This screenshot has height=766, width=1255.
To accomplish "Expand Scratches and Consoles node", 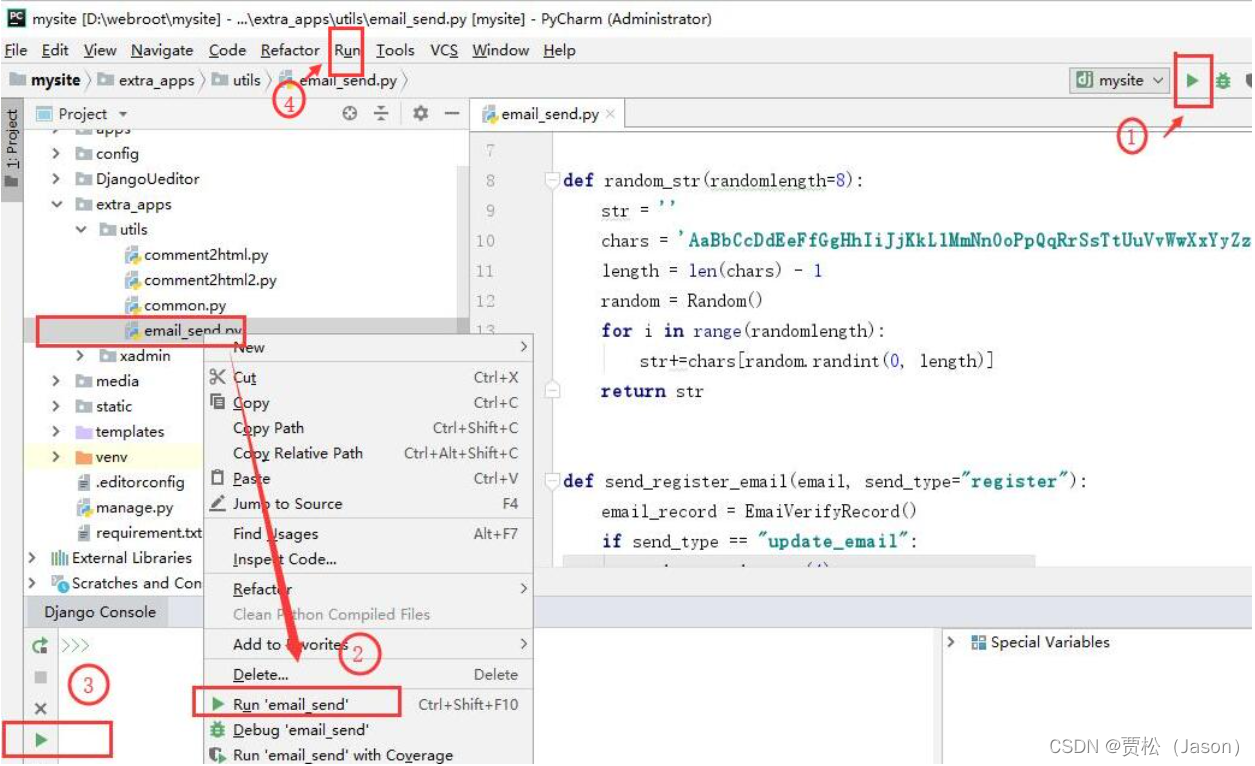I will pyautogui.click(x=33, y=583).
